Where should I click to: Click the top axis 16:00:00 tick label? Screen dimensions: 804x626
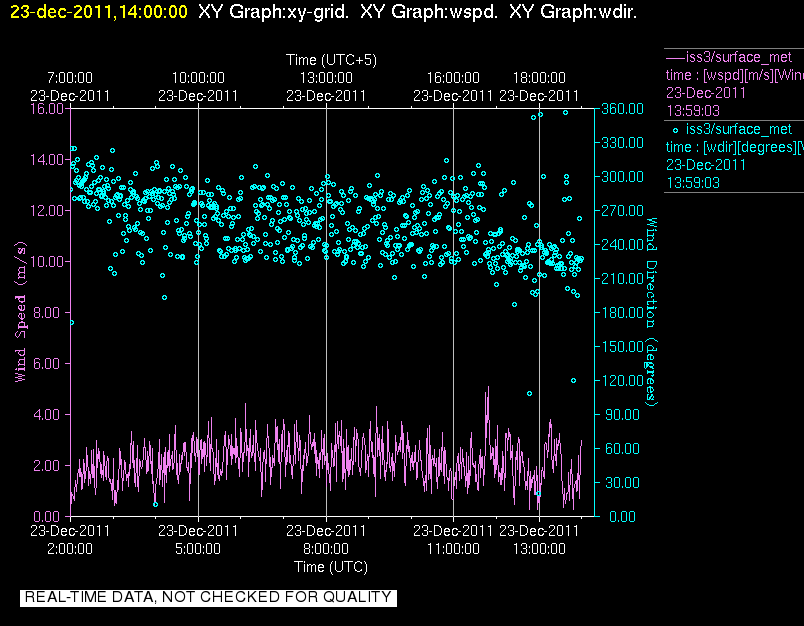[453, 78]
